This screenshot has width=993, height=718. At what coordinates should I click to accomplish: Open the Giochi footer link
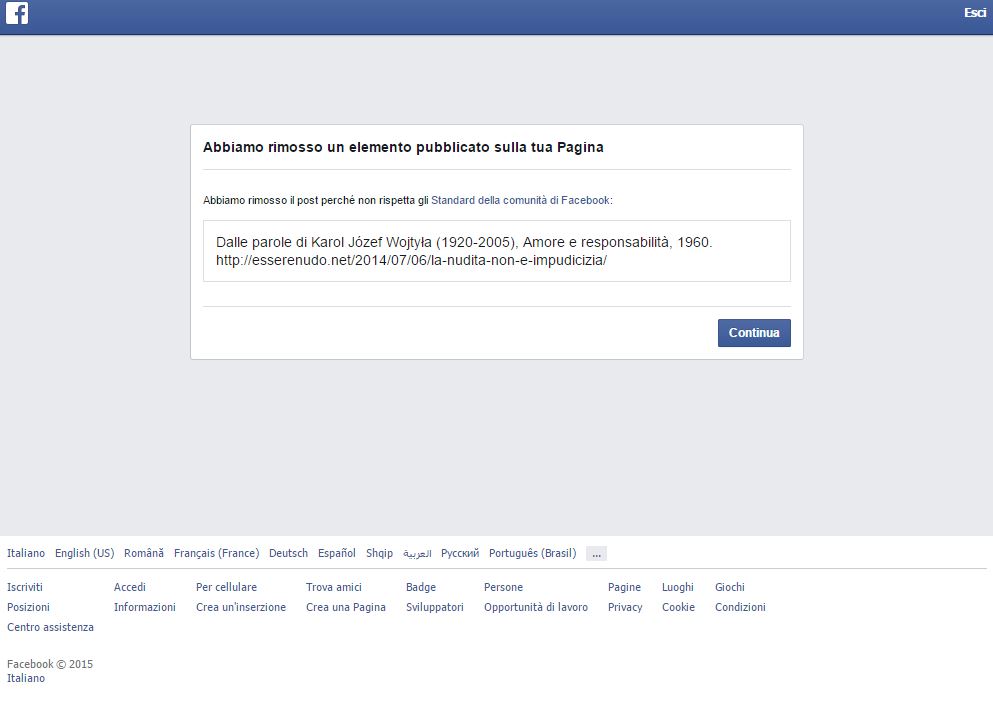tap(730, 588)
